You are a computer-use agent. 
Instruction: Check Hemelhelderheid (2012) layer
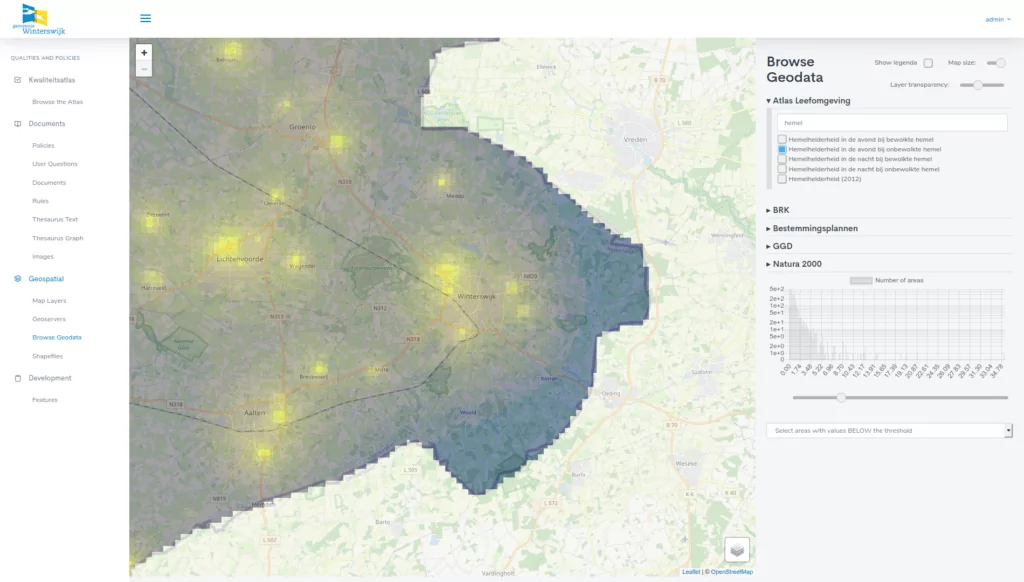(782, 178)
